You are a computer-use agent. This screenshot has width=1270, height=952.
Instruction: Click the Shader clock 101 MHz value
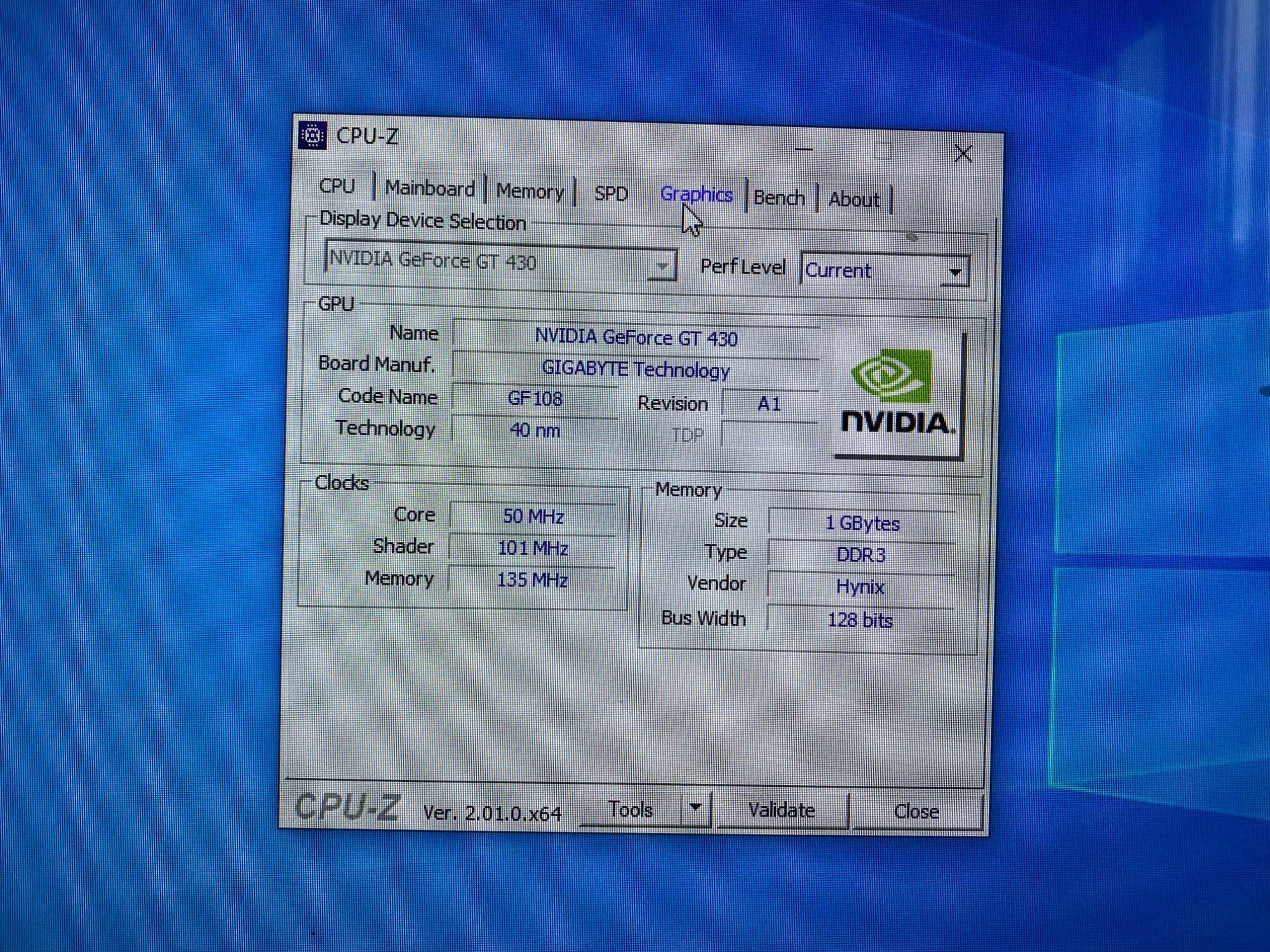click(x=532, y=548)
